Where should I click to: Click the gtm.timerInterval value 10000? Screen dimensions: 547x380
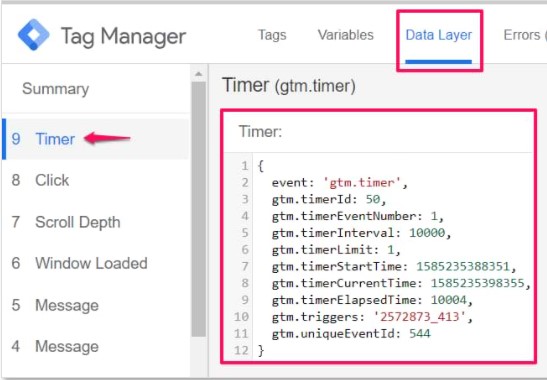pos(427,233)
